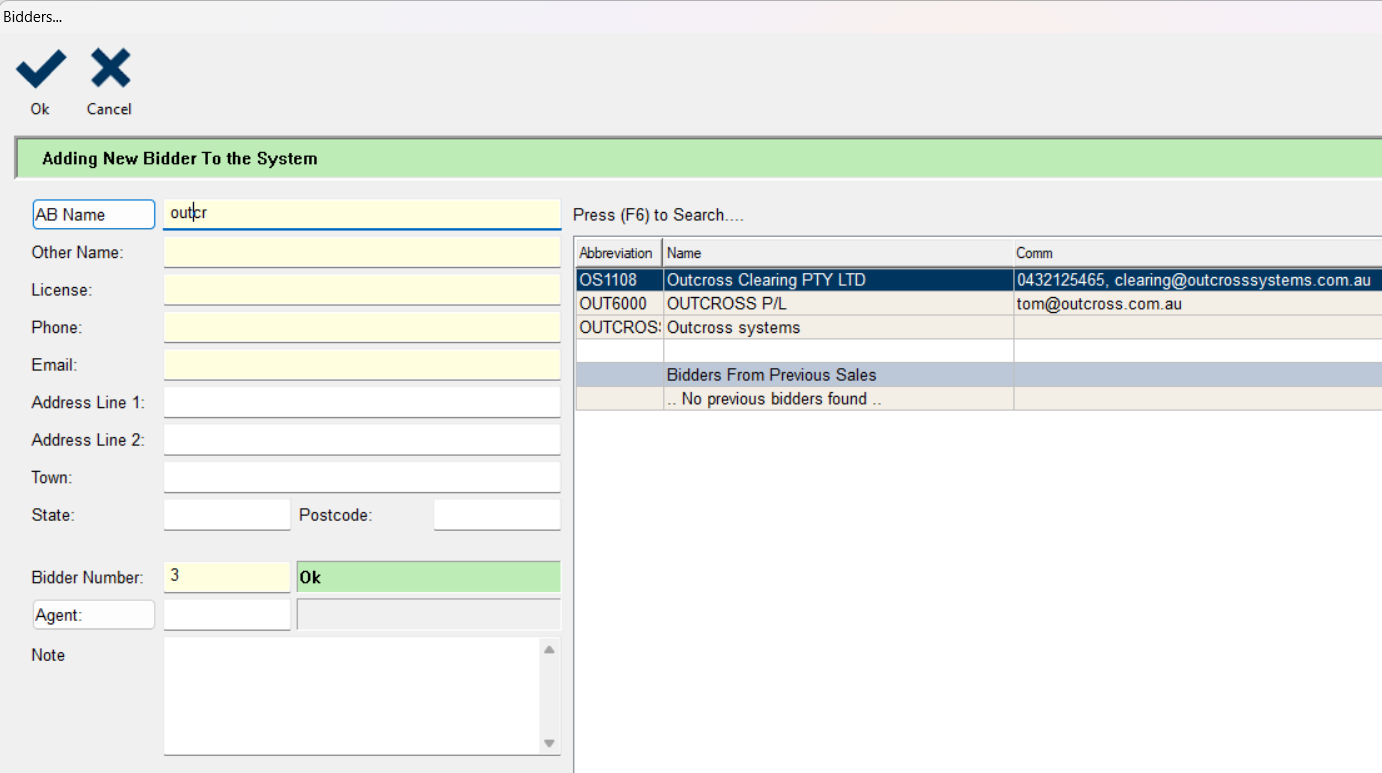Click the Name column header
This screenshot has height=773, width=1382.
[x=837, y=253]
